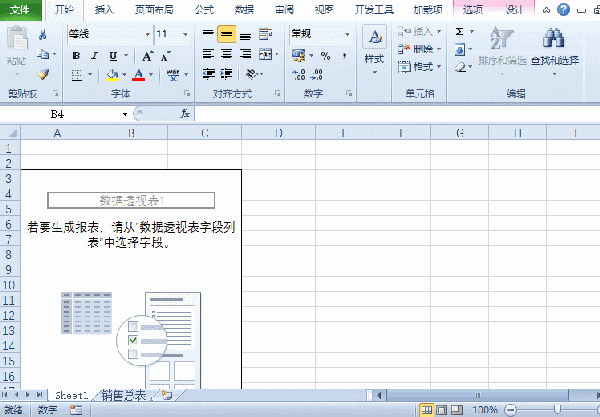Select bottom vertical align
Screen dimensions: 600x417
[x=245, y=35]
